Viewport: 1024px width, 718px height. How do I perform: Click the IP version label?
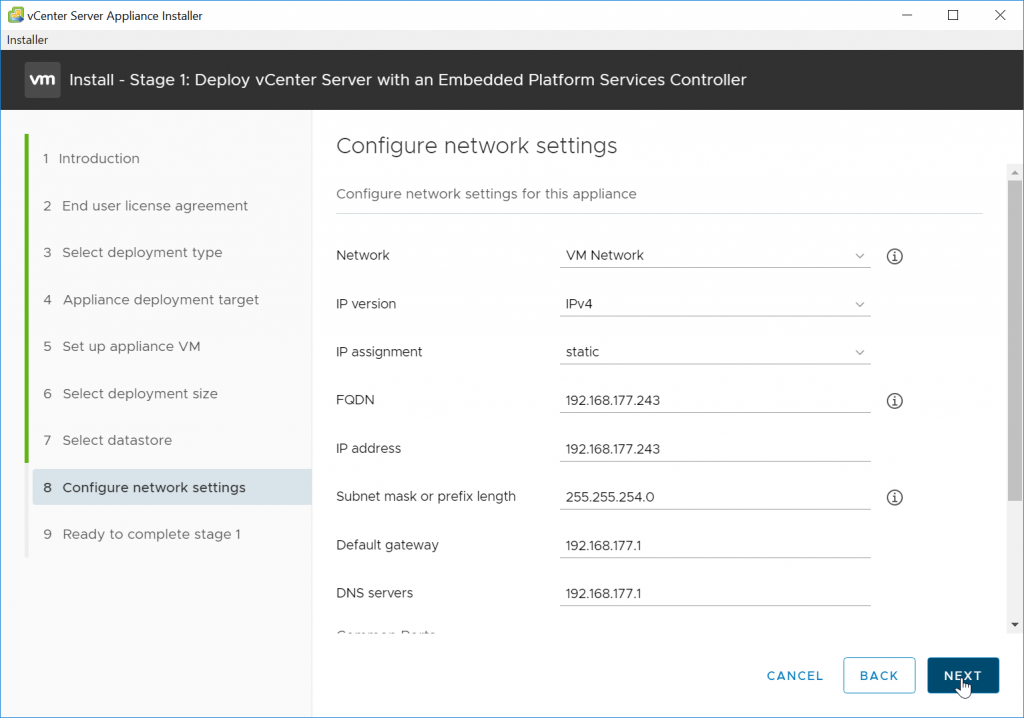366,304
